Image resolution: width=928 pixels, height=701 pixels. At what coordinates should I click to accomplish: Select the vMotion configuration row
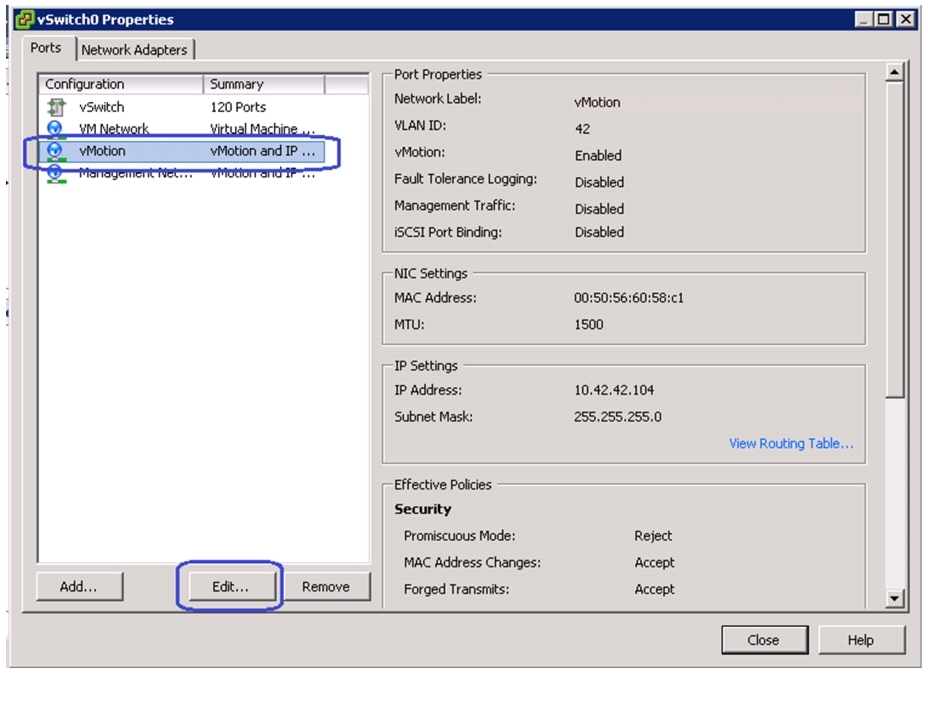[182, 151]
